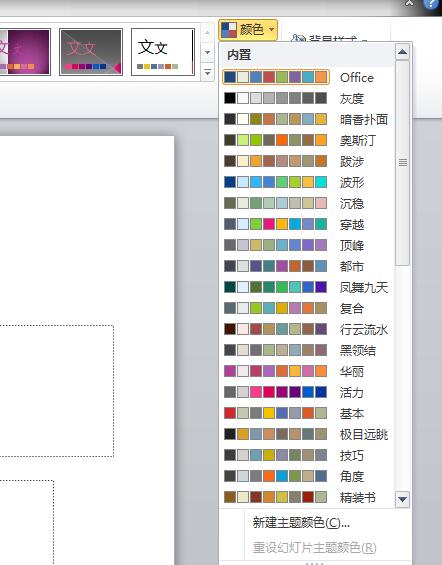Apply the 波形 color scheme
442x565 pixels.
pos(307,182)
